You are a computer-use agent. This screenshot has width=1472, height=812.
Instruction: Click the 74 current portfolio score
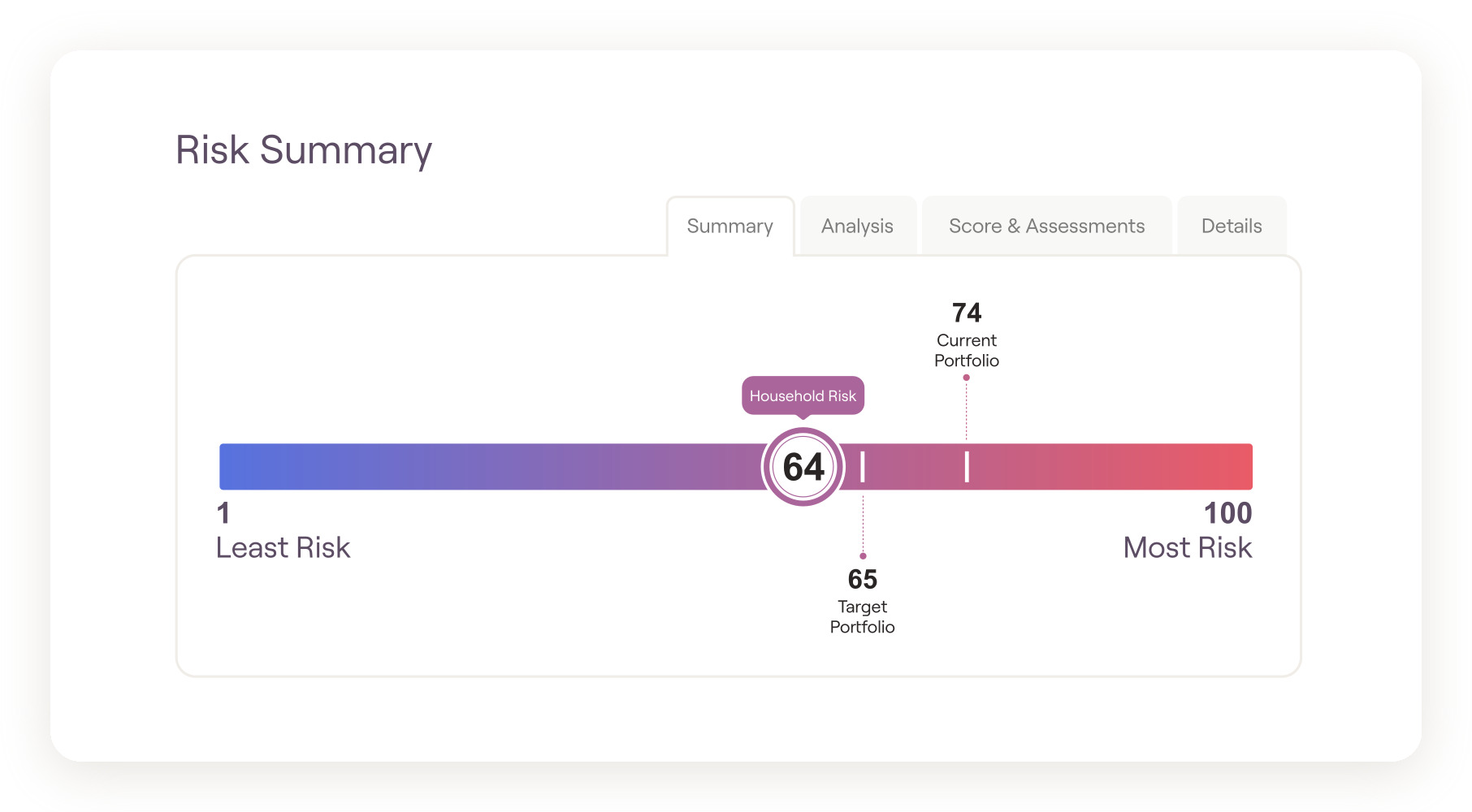tap(967, 313)
